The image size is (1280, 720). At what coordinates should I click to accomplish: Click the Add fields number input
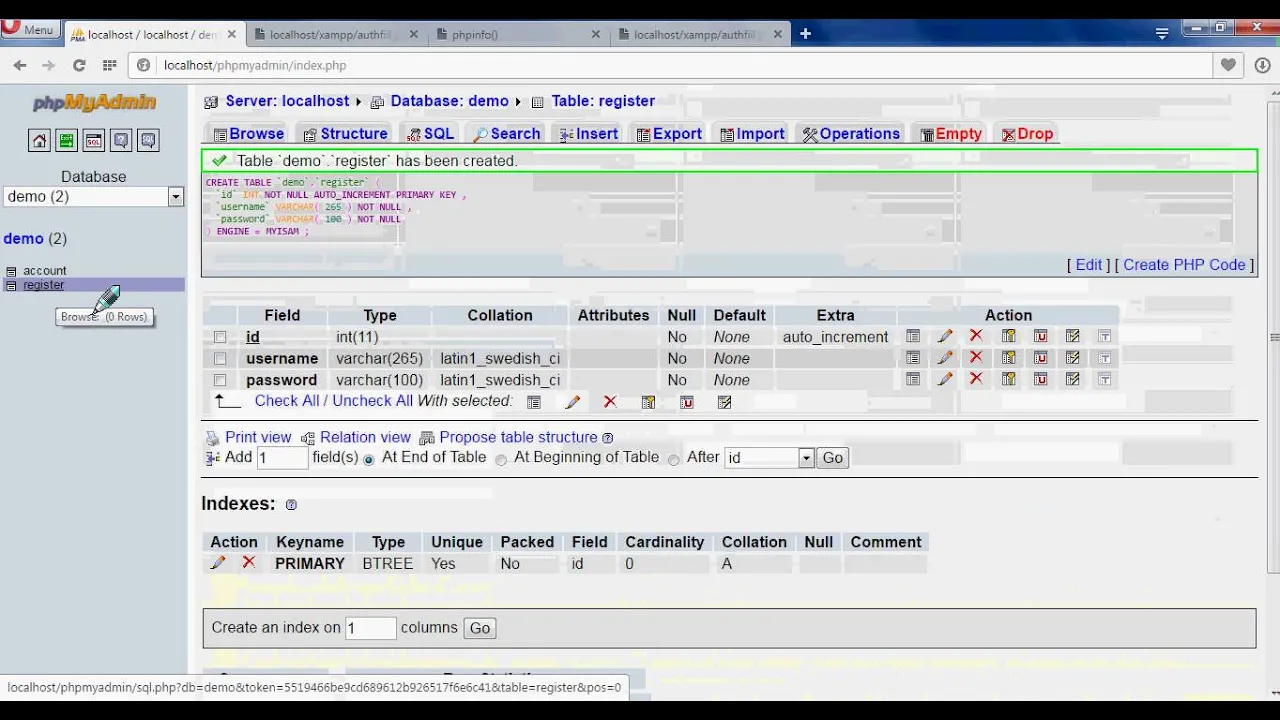pos(282,458)
